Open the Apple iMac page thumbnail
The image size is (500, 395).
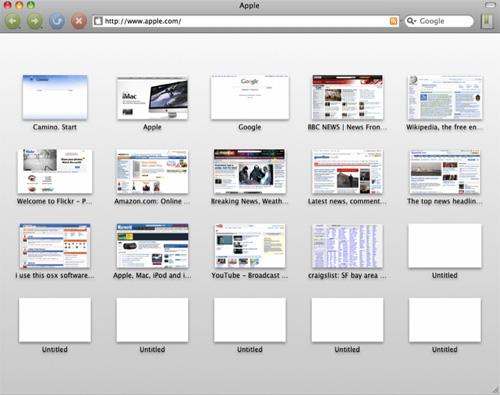pos(152,97)
